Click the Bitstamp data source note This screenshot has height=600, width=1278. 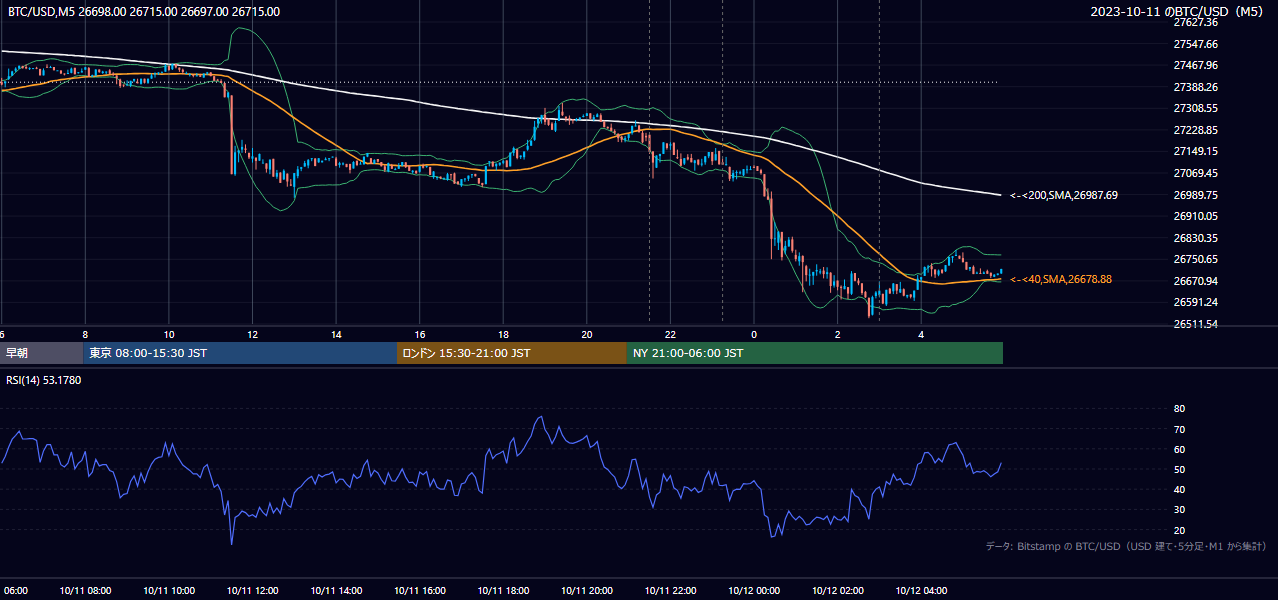tap(1126, 546)
